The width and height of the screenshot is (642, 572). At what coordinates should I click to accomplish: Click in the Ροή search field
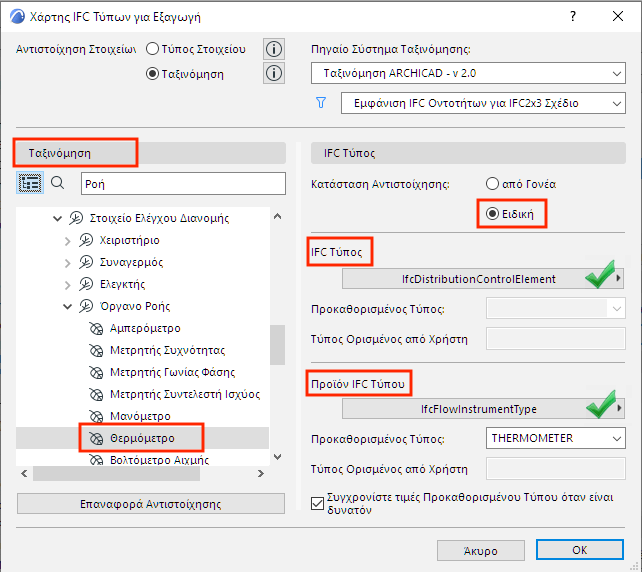coord(183,183)
